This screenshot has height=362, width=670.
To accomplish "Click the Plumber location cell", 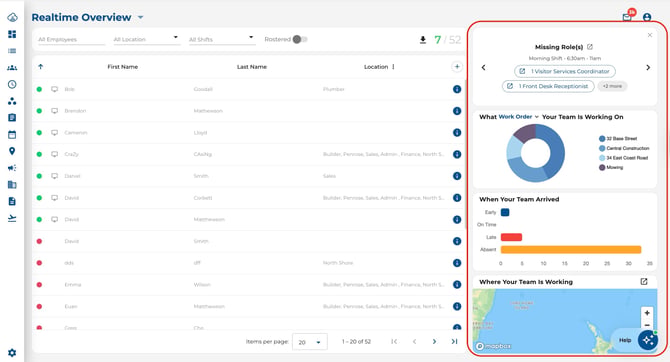I will 334,89.
